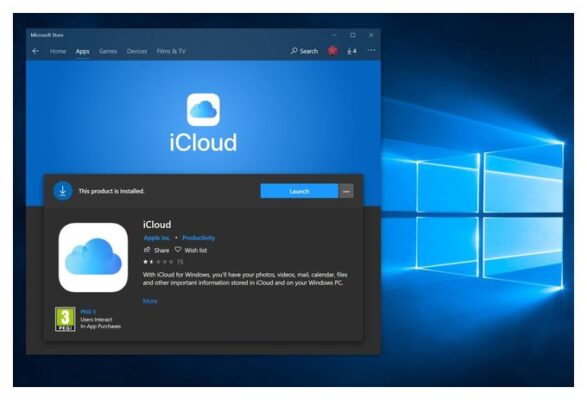Maximize the Microsoft Store window

(353, 35)
